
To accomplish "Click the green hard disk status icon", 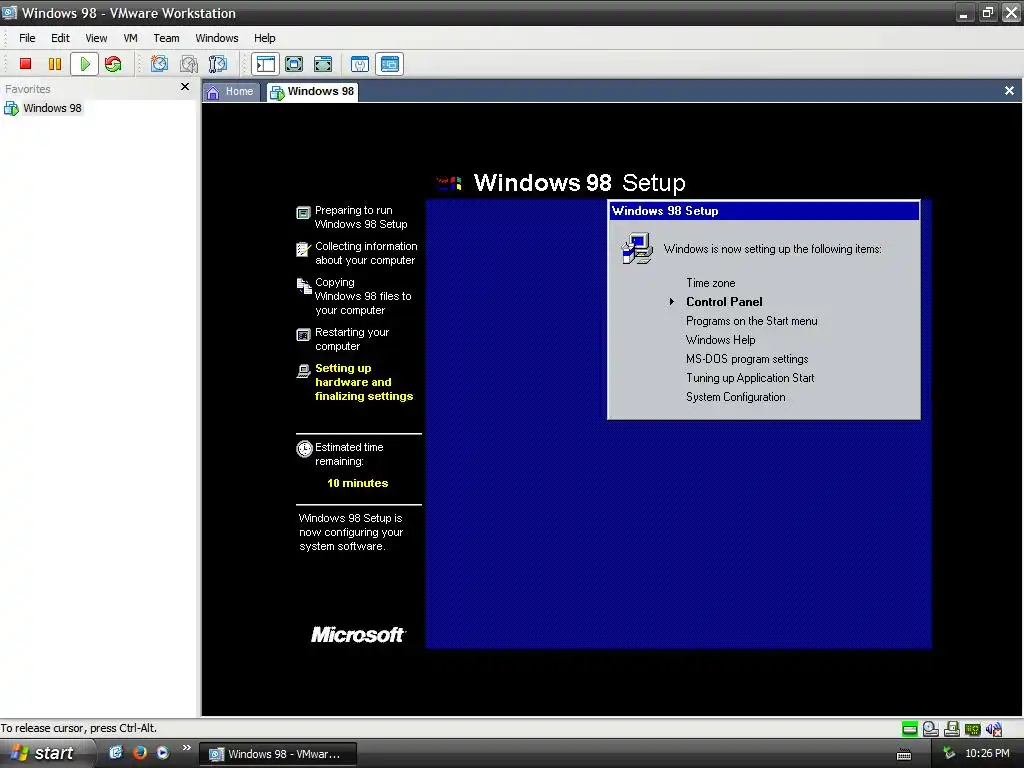I will (x=909, y=729).
